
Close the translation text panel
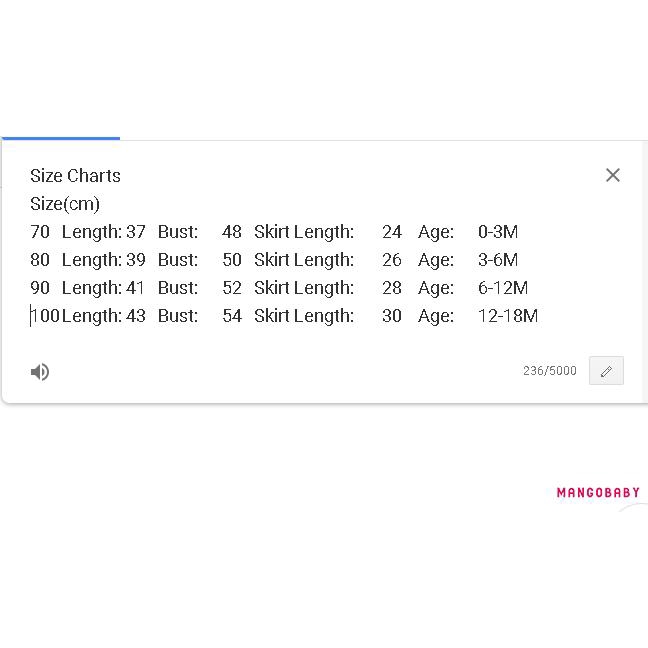pos(613,175)
